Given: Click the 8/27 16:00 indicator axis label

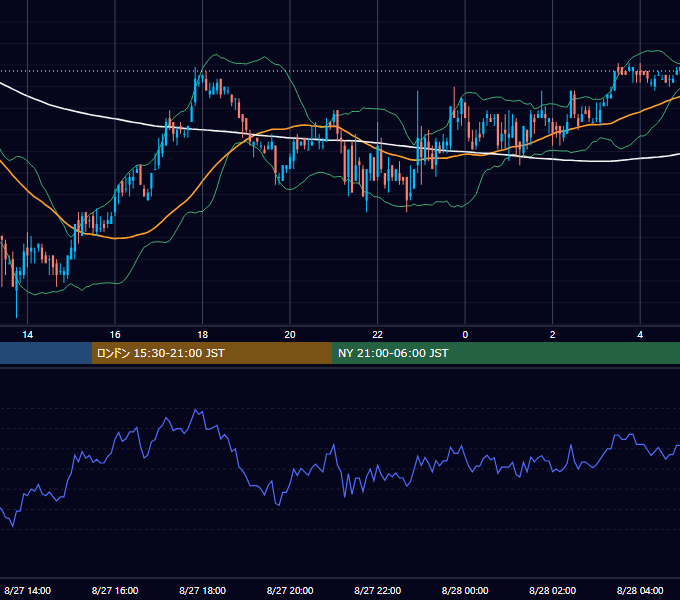Looking at the screenshot, I should click(x=115, y=590).
